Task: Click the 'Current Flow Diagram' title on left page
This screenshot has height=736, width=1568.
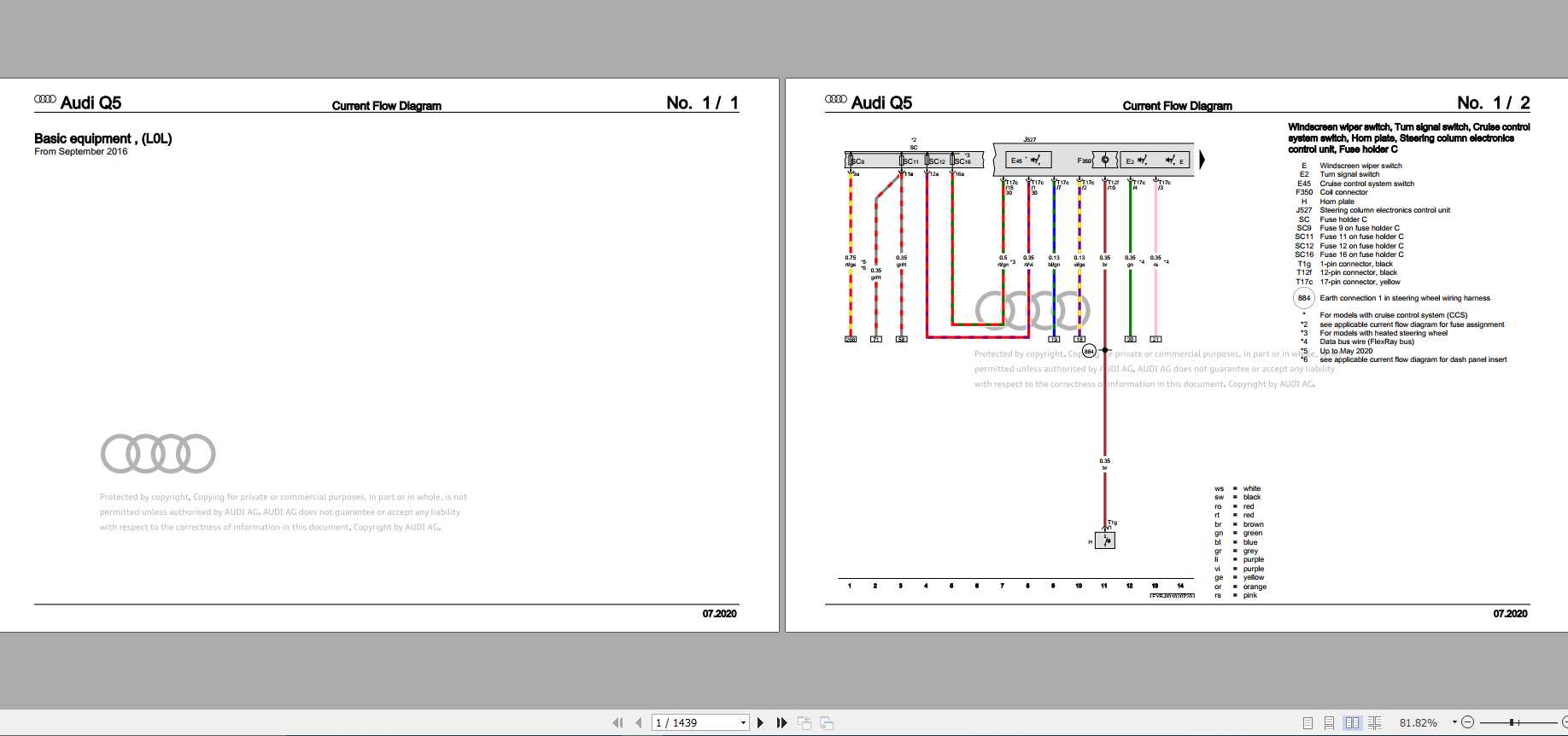Action: pyautogui.click(x=387, y=106)
